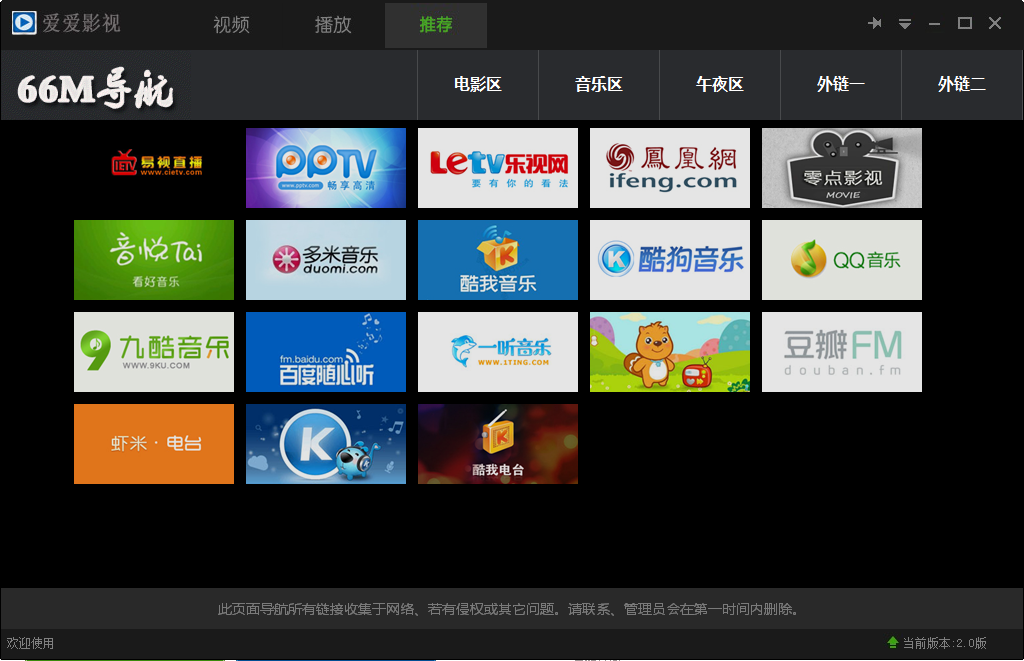Open the 午夜区 navigation section
This screenshot has width=1024, height=661.
click(720, 85)
